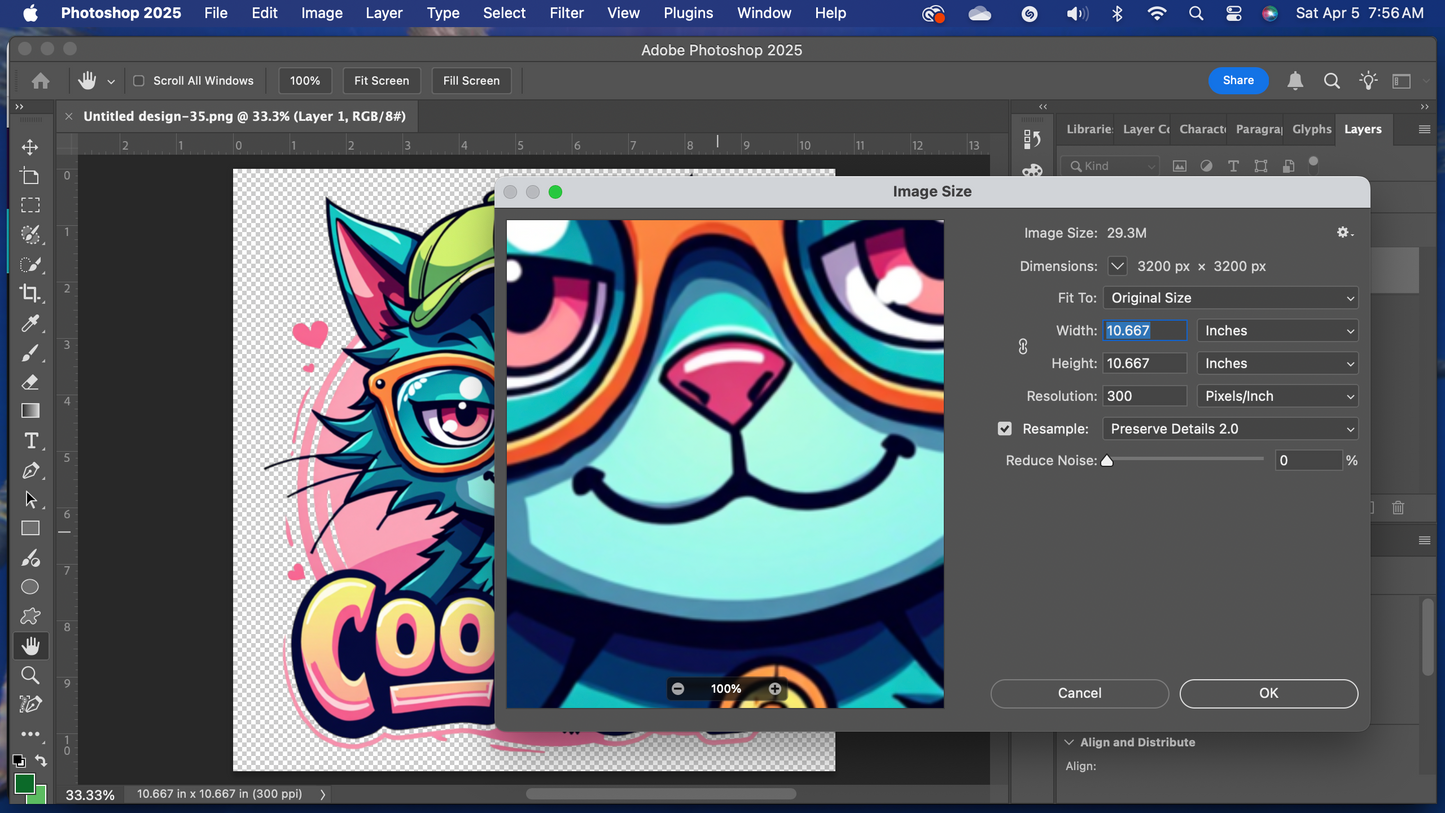Click the Reduce Noise percent field
Image resolution: width=1445 pixels, height=813 pixels.
pyautogui.click(x=1308, y=461)
